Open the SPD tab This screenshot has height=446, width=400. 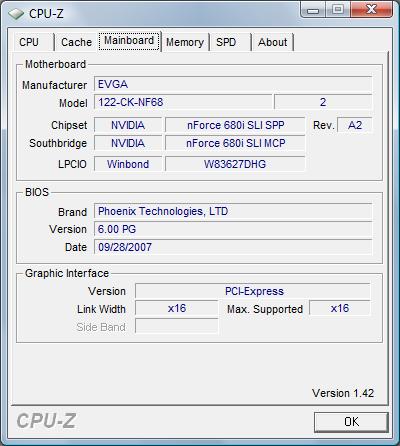[x=226, y=42]
